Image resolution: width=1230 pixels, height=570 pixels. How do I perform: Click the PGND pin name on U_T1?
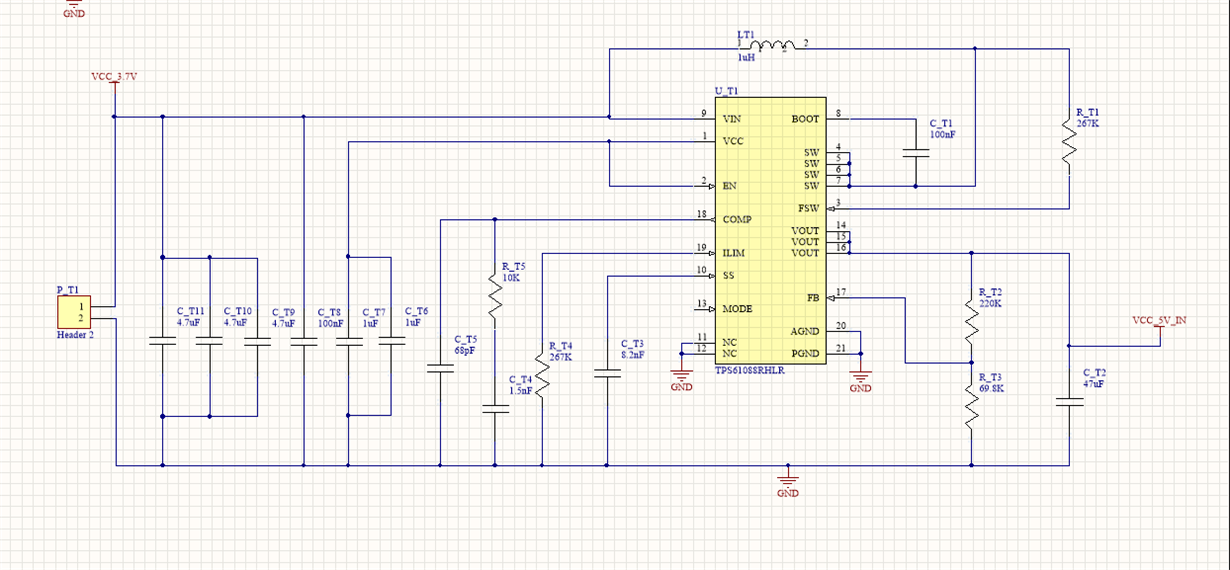805,354
